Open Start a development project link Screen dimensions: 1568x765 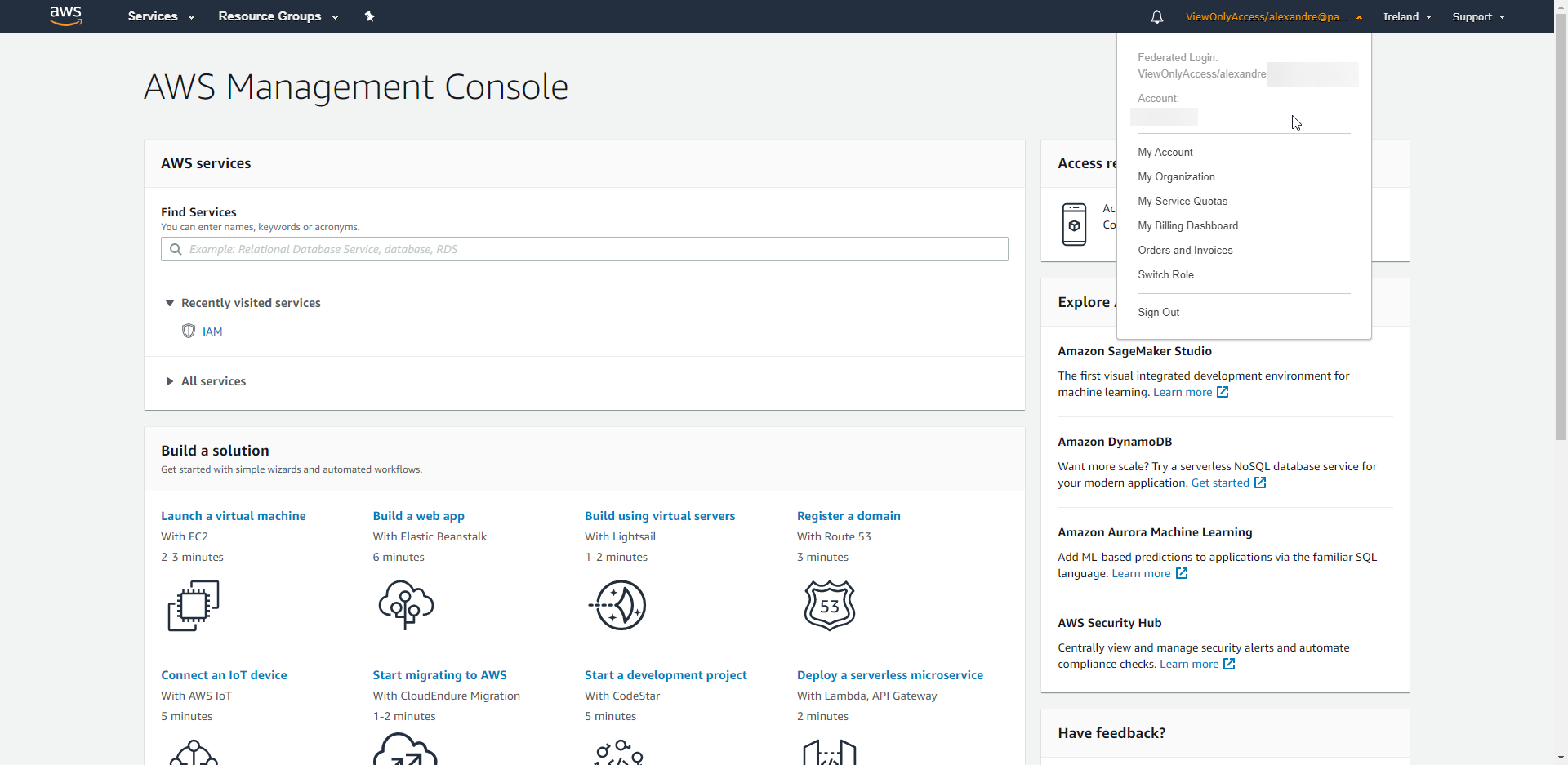tap(666, 675)
